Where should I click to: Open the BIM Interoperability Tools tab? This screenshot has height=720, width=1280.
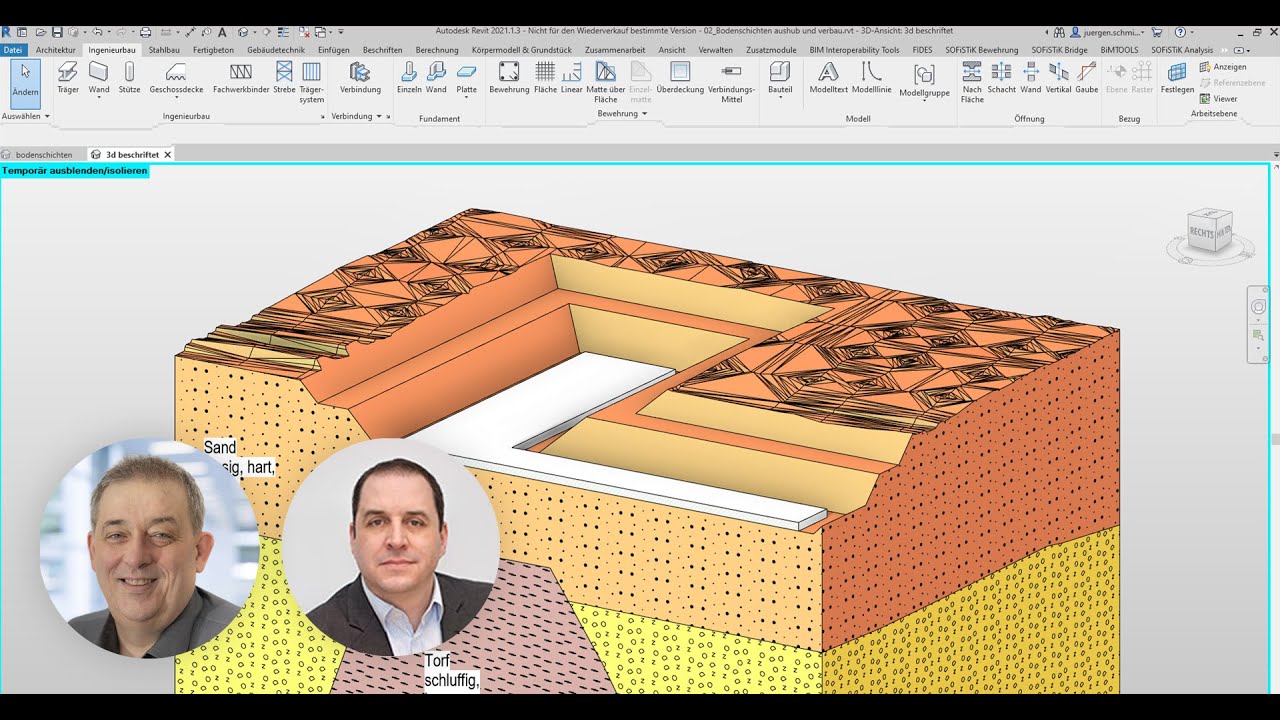854,50
